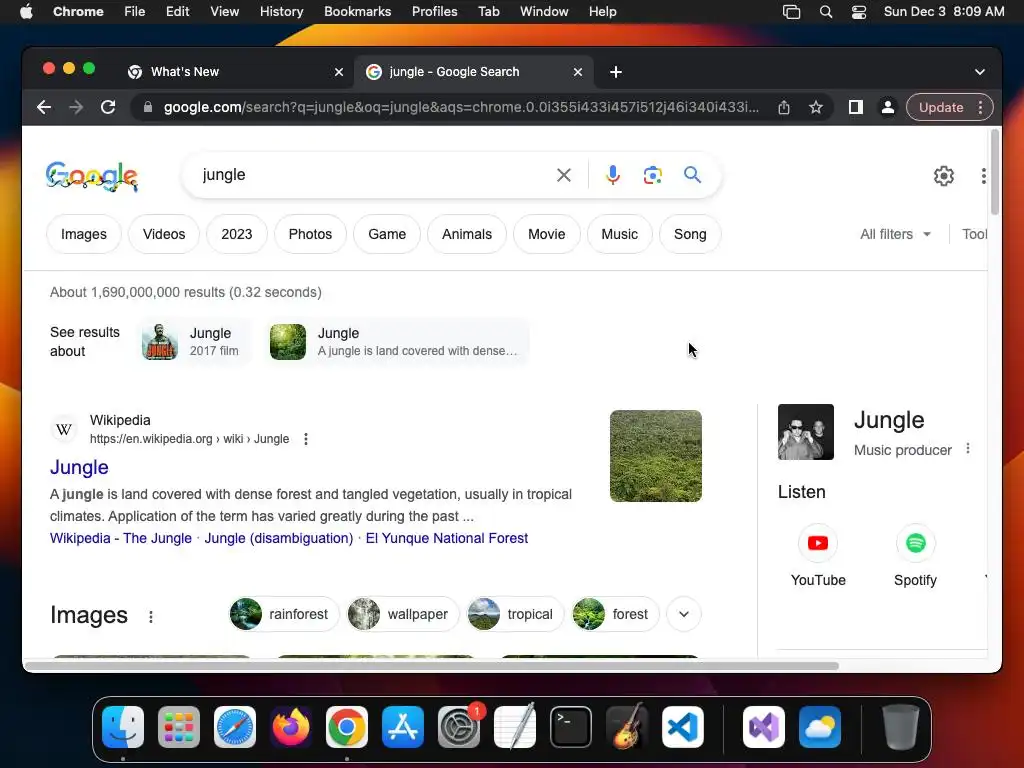Open Google apps dots at top right

click(984, 176)
